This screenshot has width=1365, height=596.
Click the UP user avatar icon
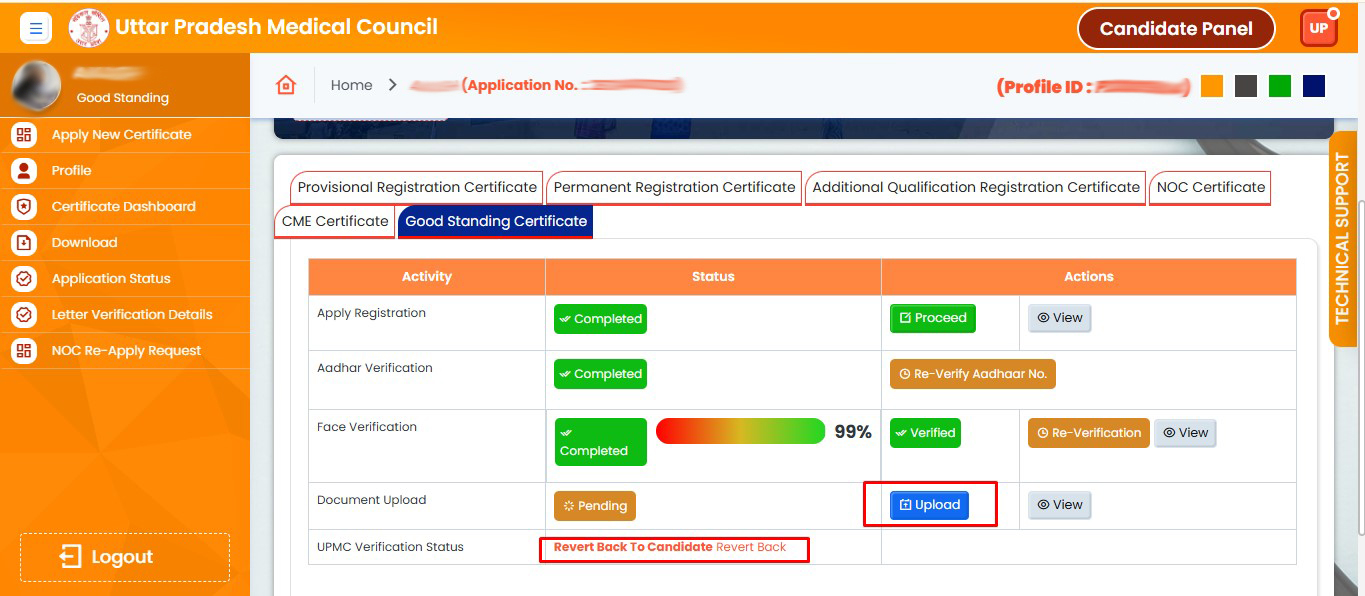1318,28
